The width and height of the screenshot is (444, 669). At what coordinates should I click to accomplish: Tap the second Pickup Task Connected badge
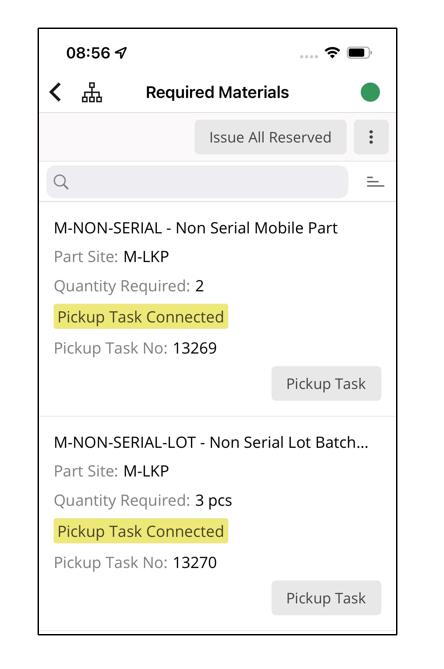141,531
